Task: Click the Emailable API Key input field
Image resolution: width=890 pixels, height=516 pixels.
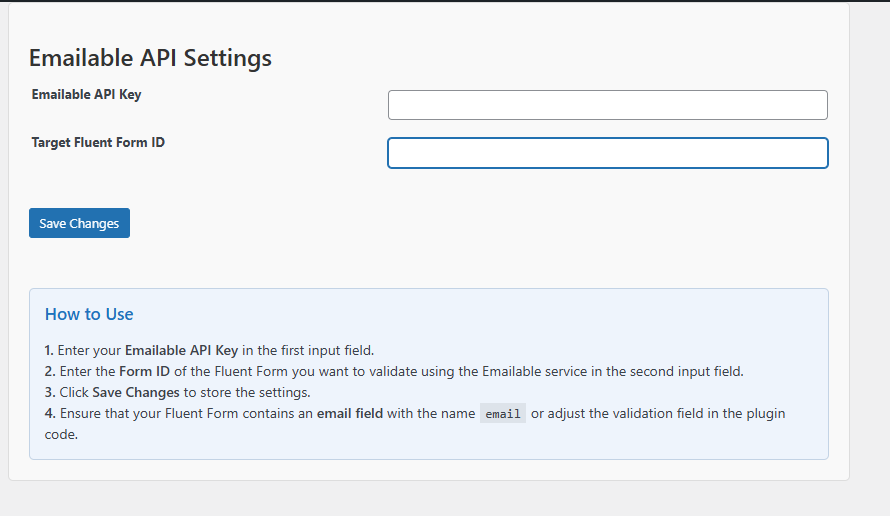Action: click(x=607, y=105)
